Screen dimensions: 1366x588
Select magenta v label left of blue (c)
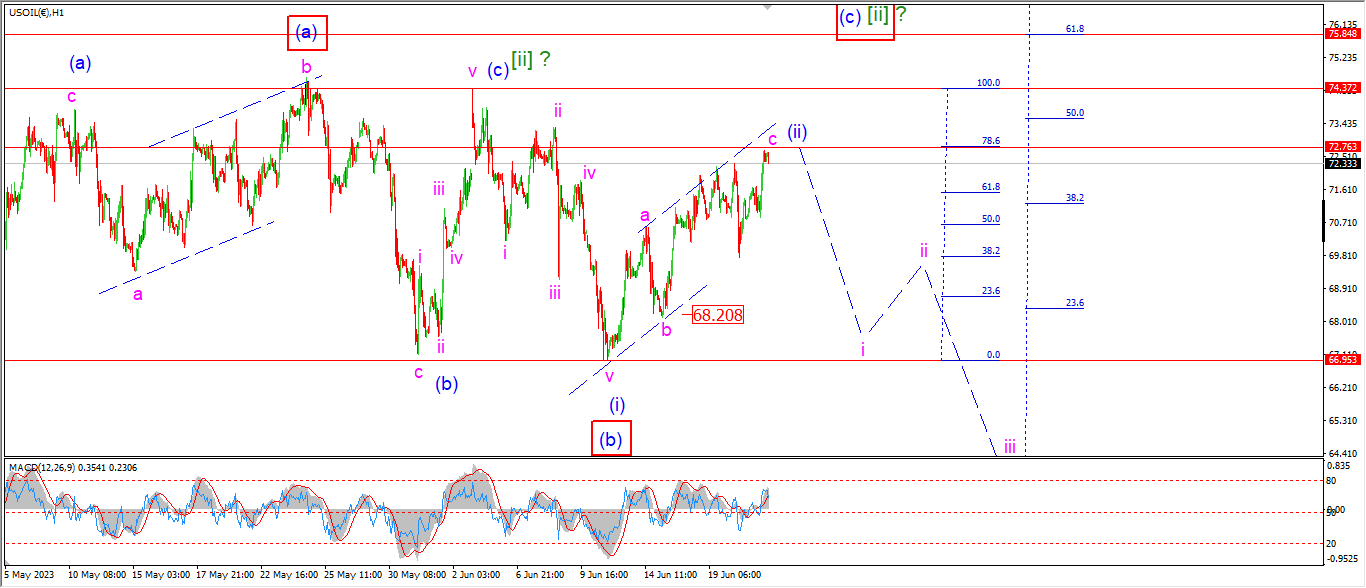click(x=473, y=72)
